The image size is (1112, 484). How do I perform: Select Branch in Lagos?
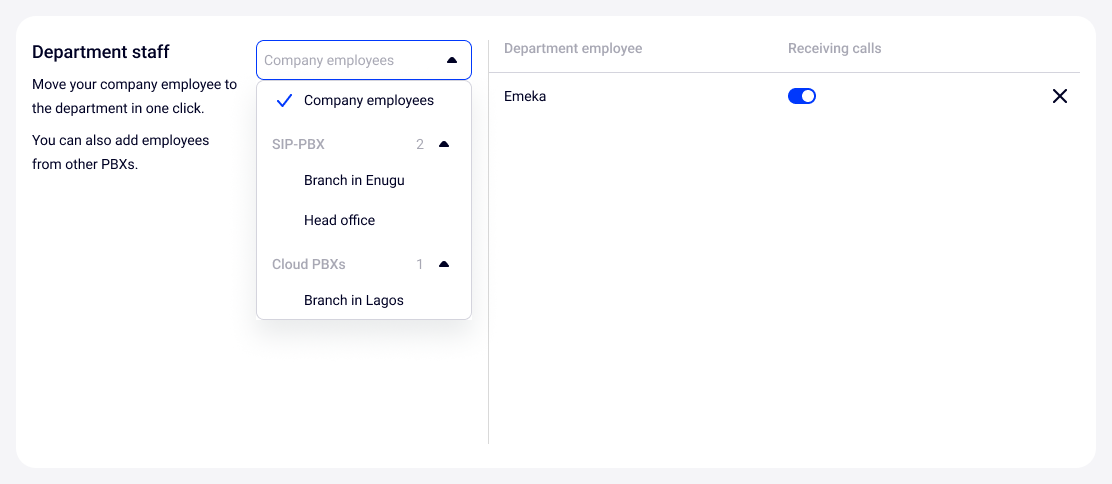[x=354, y=300]
